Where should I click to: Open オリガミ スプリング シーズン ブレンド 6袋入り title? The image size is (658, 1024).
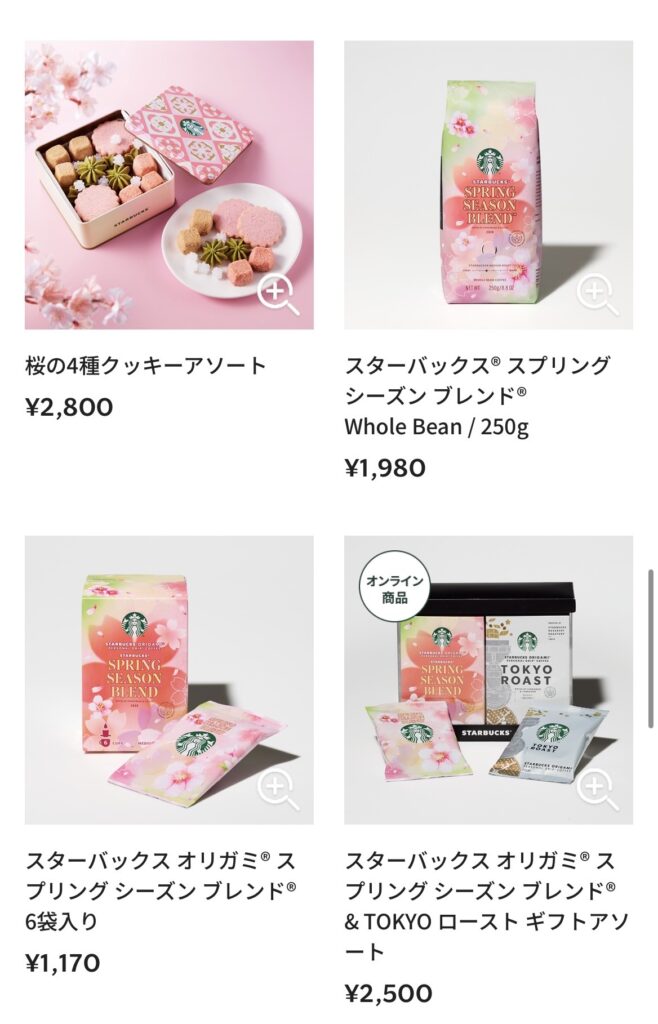[x=161, y=891]
